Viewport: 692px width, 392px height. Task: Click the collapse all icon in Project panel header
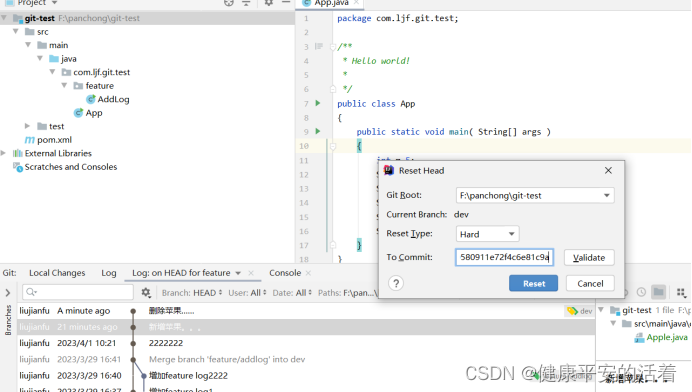(x=246, y=3)
